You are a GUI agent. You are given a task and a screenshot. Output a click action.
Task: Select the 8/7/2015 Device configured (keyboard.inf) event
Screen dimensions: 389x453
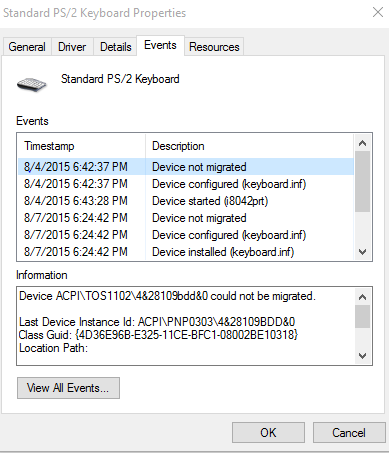click(x=186, y=235)
